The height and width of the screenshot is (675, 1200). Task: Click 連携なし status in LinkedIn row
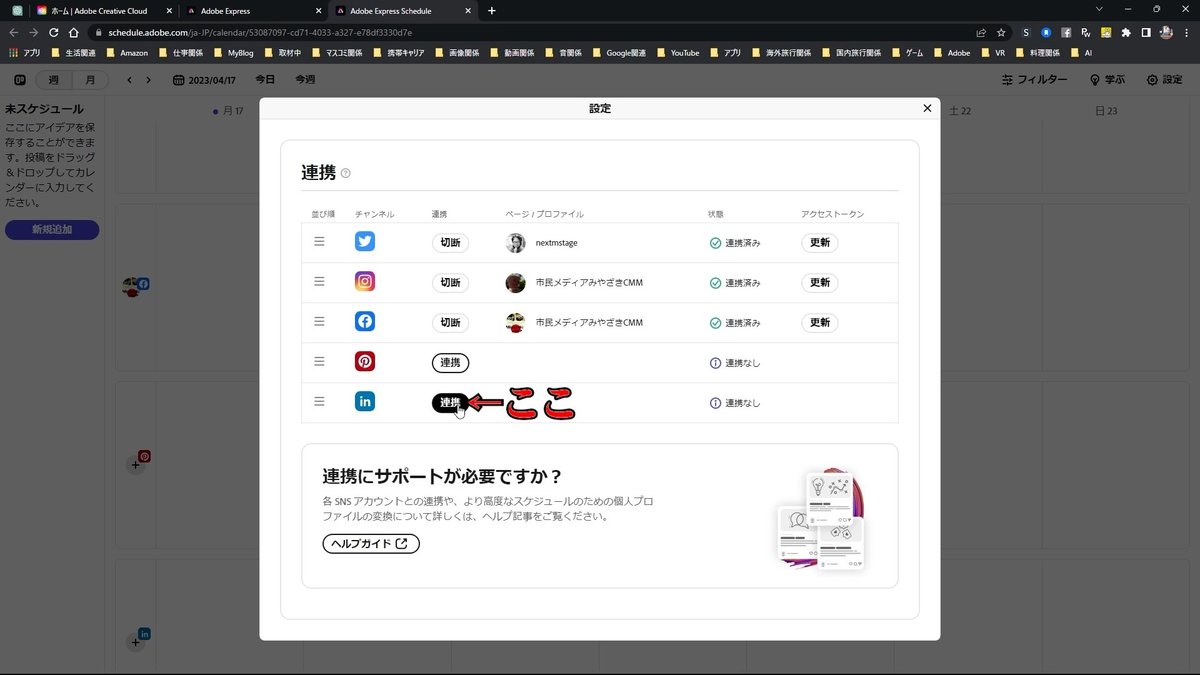(735, 403)
